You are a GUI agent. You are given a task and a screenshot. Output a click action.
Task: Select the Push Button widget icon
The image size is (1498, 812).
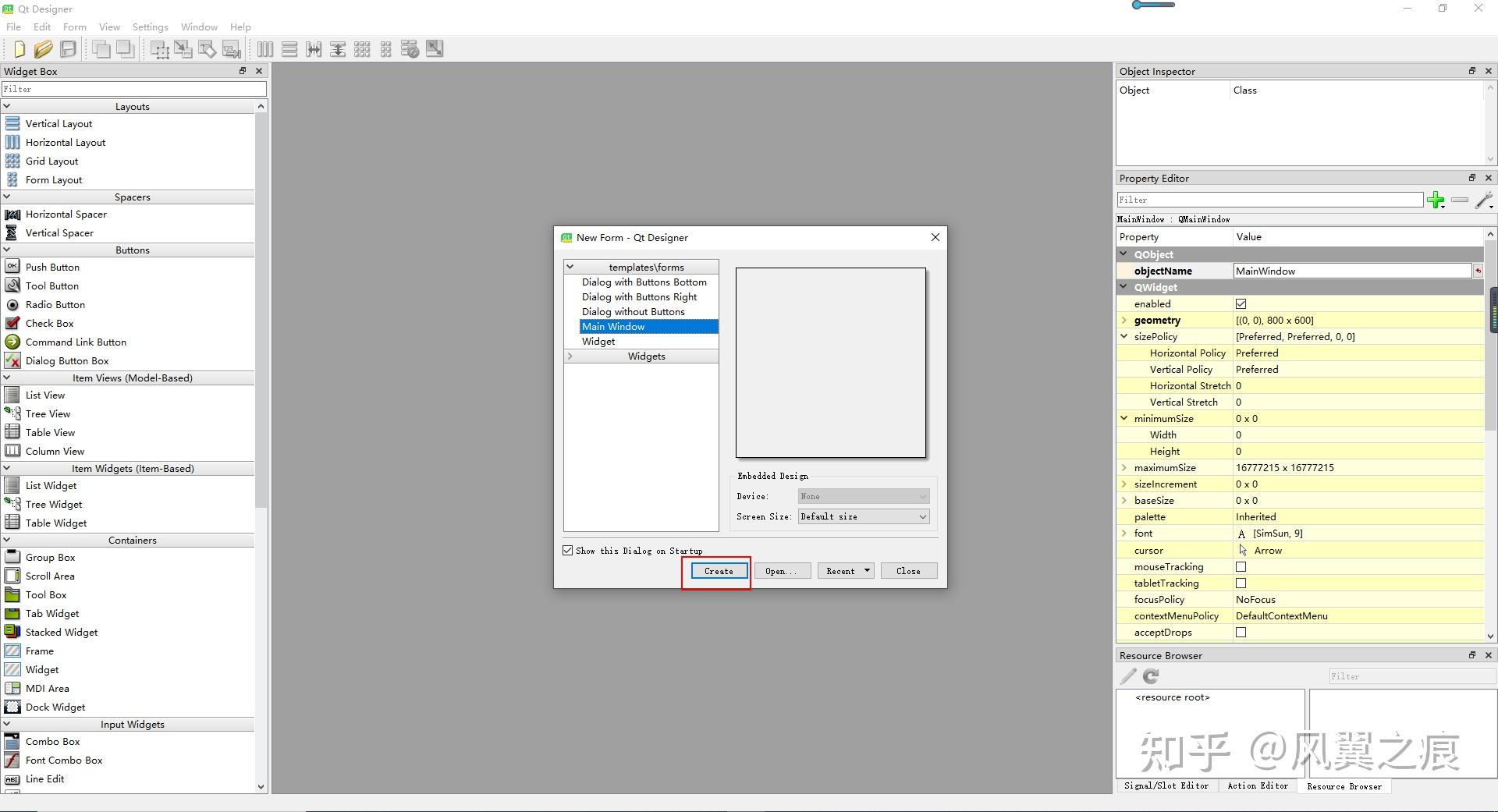coord(12,267)
